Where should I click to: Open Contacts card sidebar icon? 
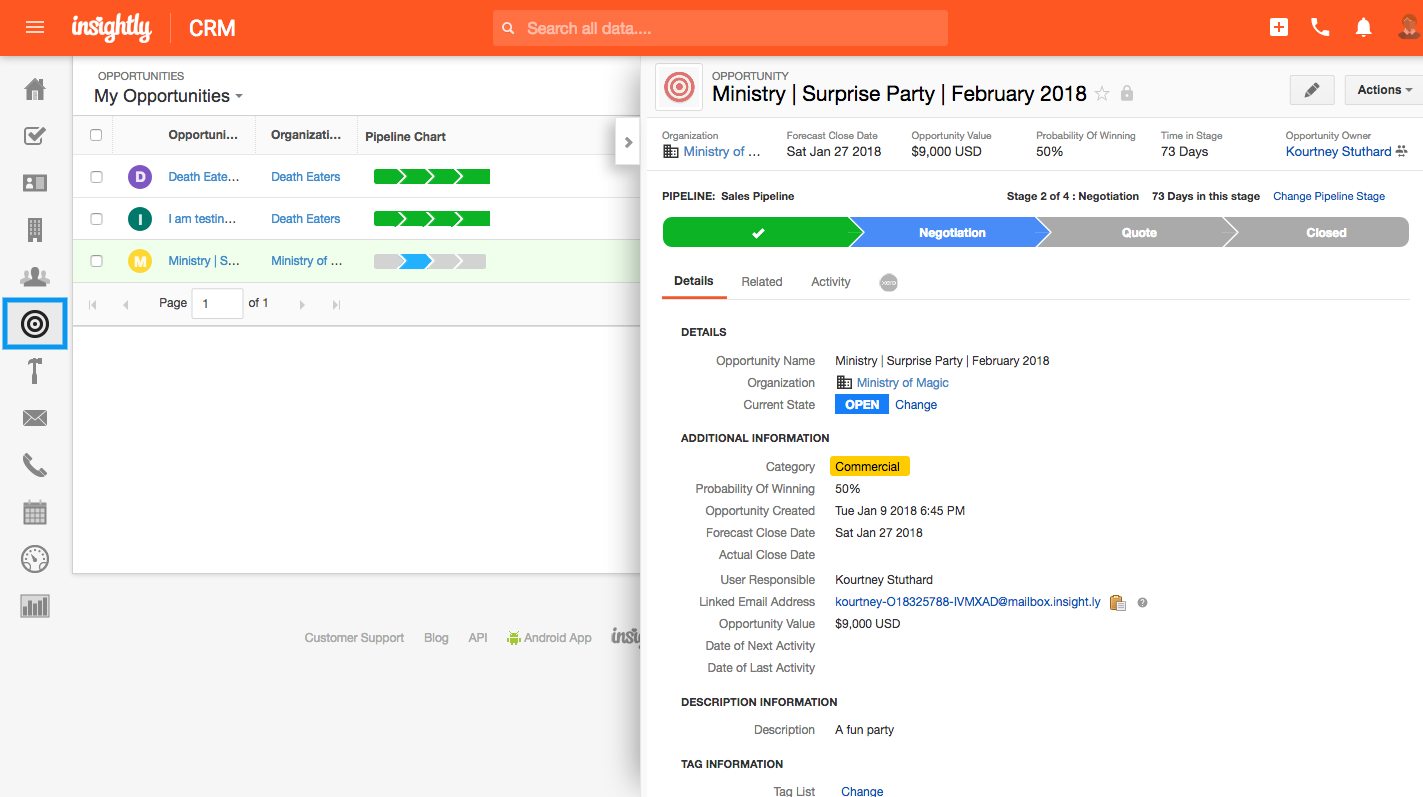coord(35,183)
